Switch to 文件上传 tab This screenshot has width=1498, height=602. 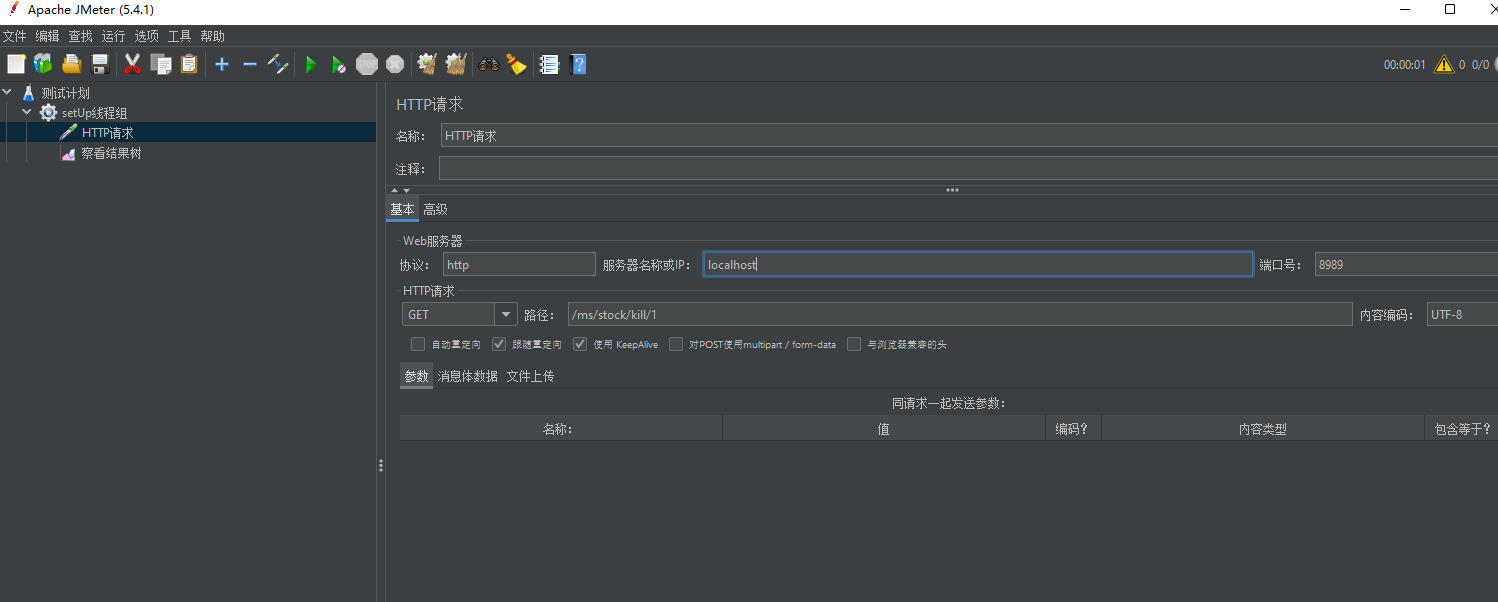click(530, 376)
